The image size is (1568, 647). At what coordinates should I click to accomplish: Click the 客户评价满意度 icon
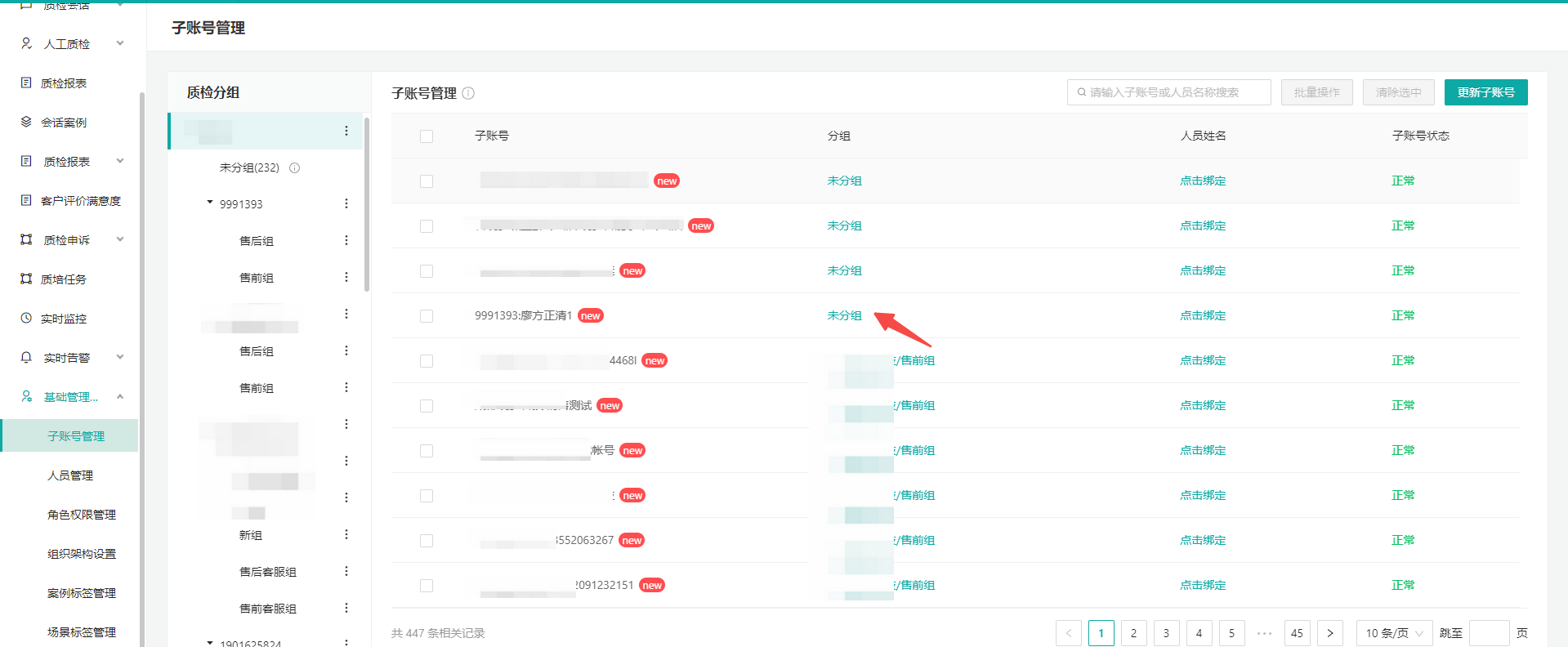pos(26,200)
